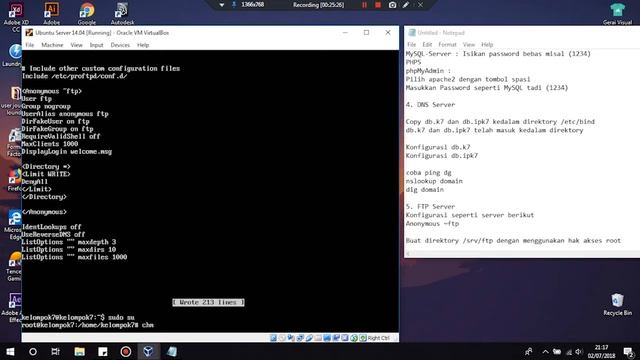Image resolution: width=640 pixels, height=360 pixels.
Task: Click the 'nslookup domain' line in Notepad
Action: tap(434, 181)
